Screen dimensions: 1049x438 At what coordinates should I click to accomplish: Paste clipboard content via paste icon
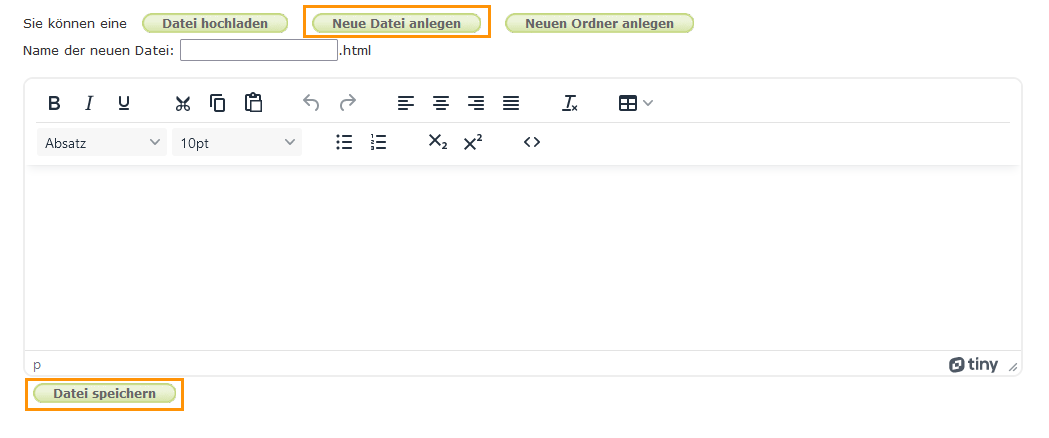pyautogui.click(x=253, y=103)
